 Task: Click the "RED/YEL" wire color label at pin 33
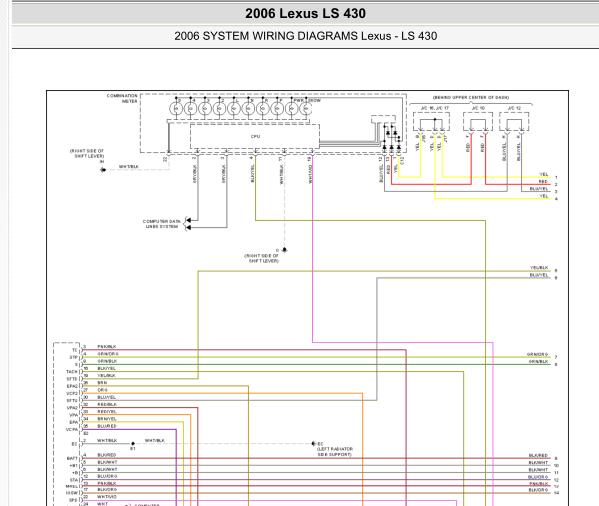click(x=107, y=412)
